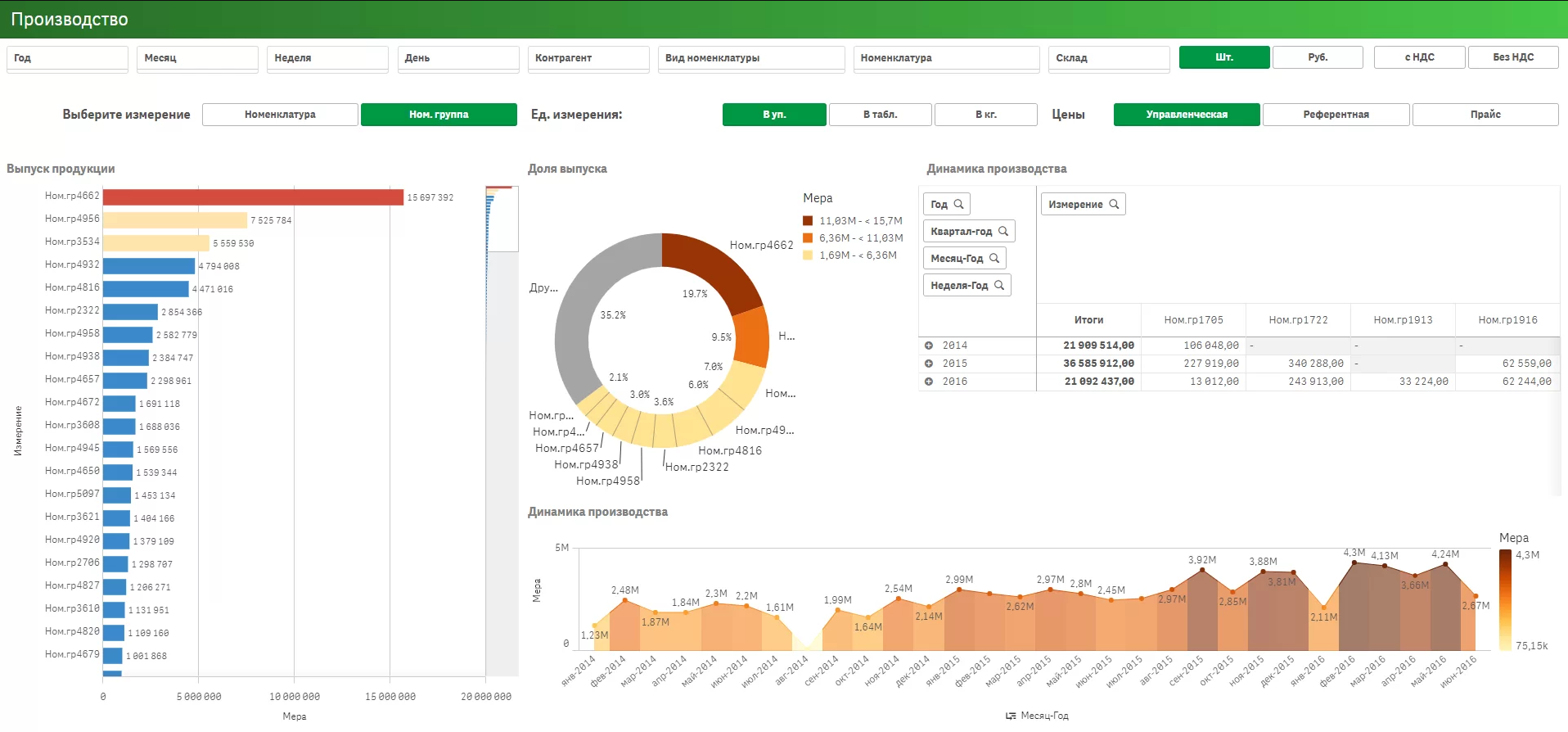Click the Ном.гр1705 column header
This screenshot has width=1568, height=732.
1193,320
